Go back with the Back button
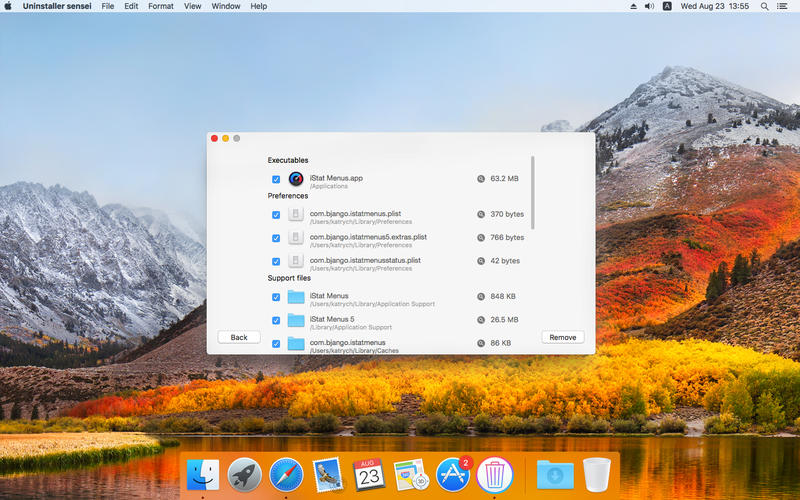Viewport: 800px width, 500px height. [x=239, y=337]
